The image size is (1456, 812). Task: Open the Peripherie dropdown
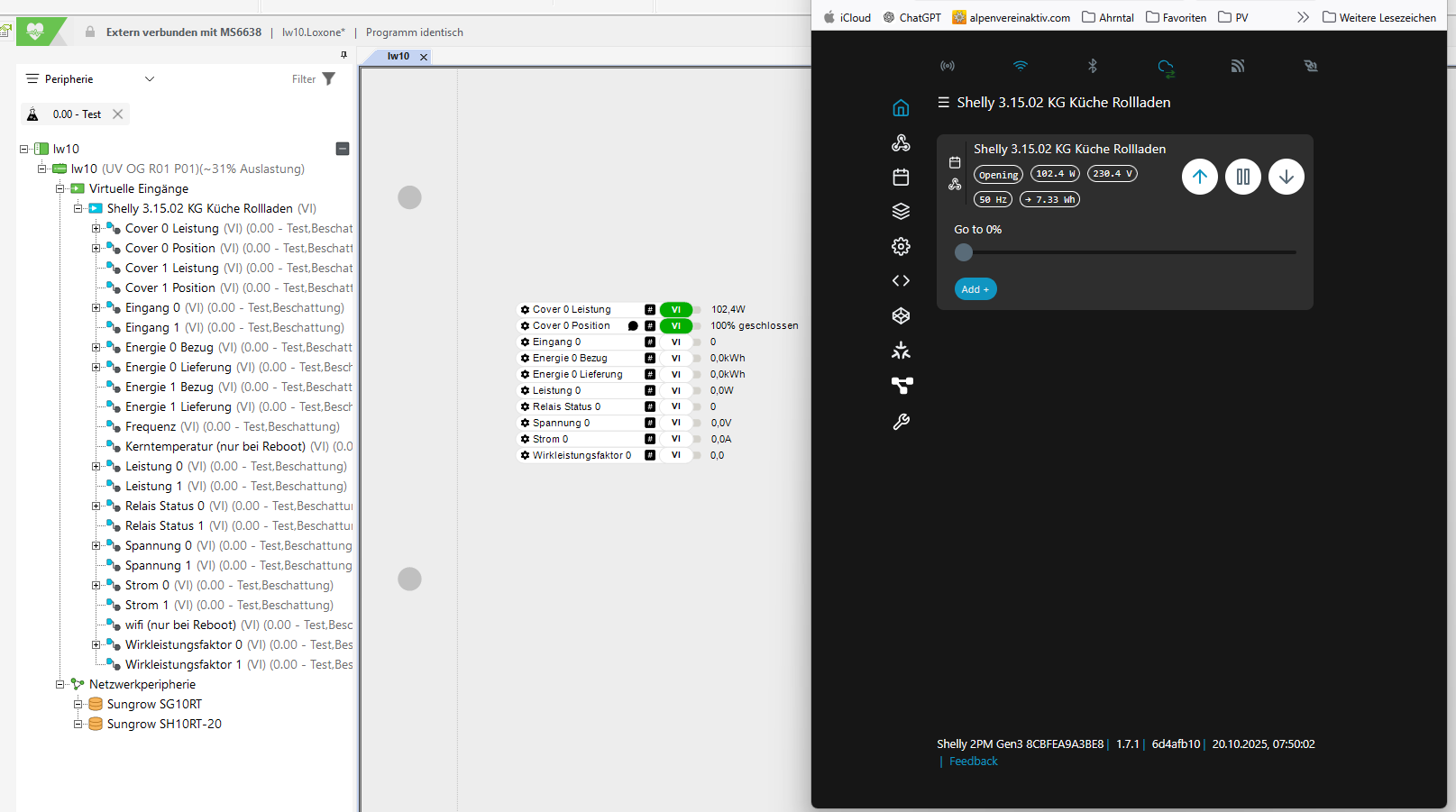(150, 79)
